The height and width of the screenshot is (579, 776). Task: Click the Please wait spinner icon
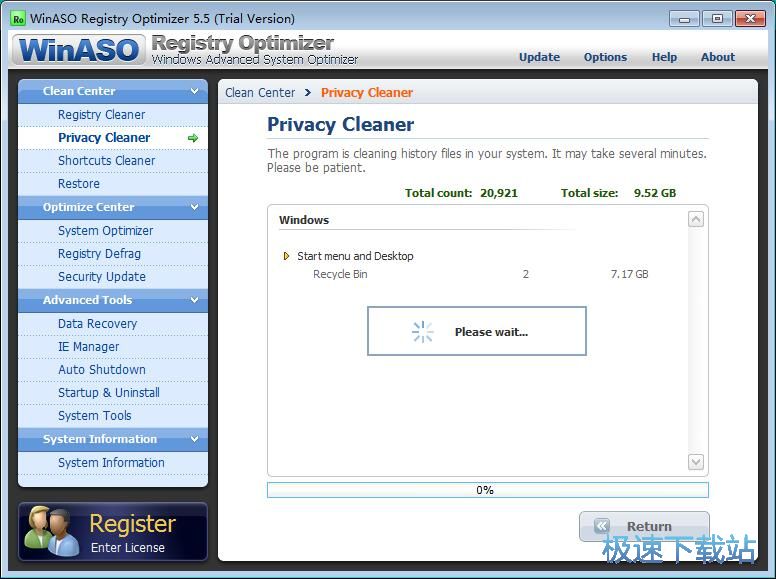click(422, 332)
